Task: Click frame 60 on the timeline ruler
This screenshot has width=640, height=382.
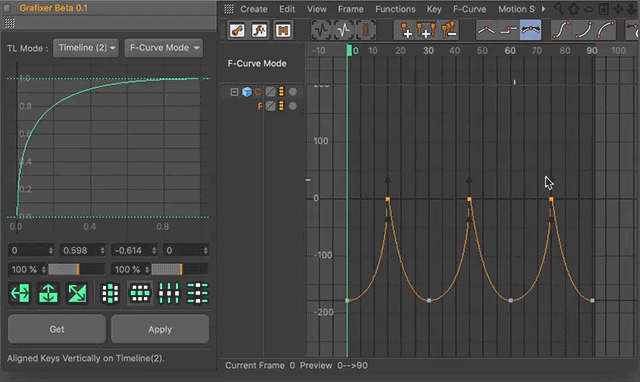Action: (x=510, y=51)
